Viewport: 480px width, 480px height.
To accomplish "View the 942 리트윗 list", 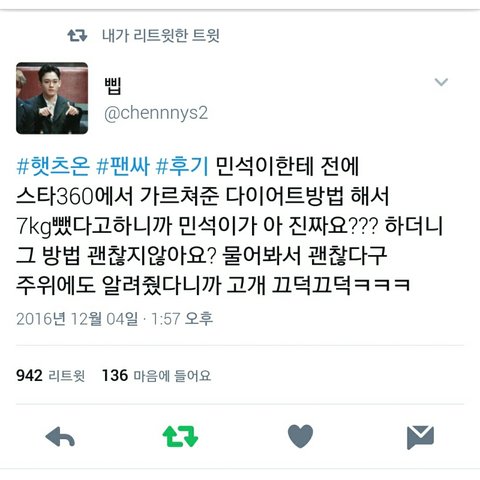I will click(50, 376).
